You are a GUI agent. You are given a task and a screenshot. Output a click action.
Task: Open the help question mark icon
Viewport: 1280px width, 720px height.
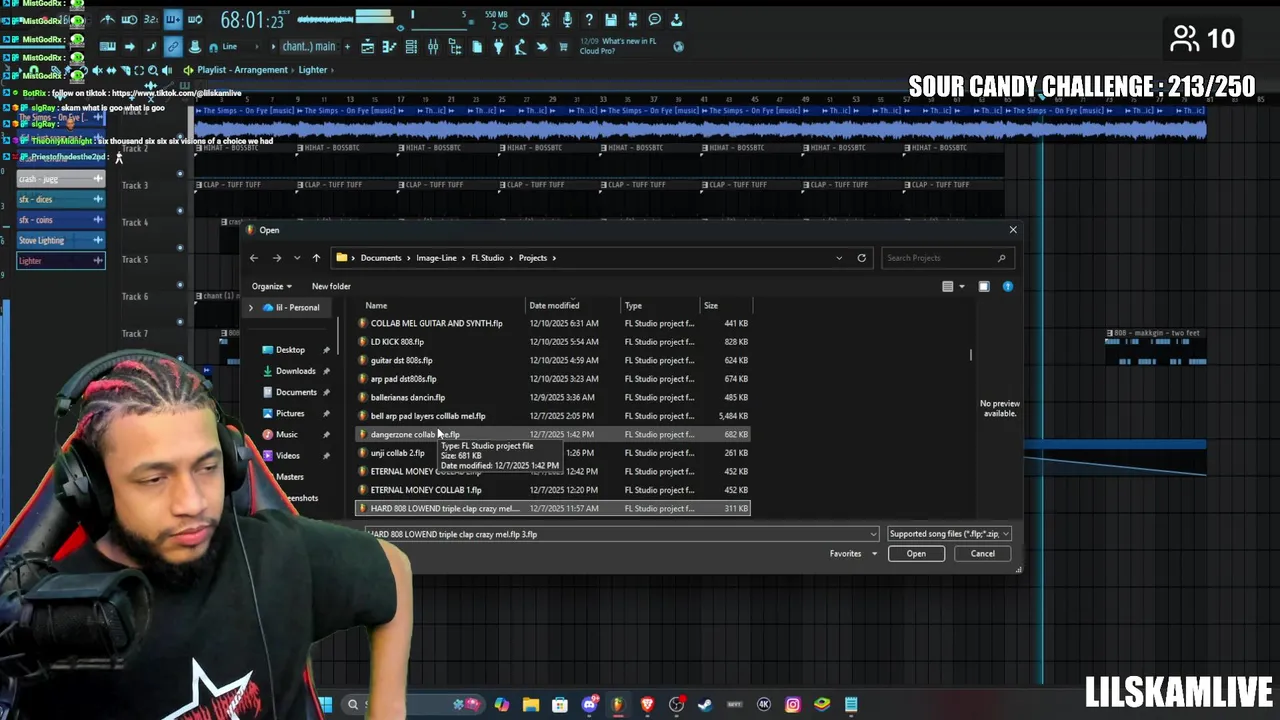[589, 20]
